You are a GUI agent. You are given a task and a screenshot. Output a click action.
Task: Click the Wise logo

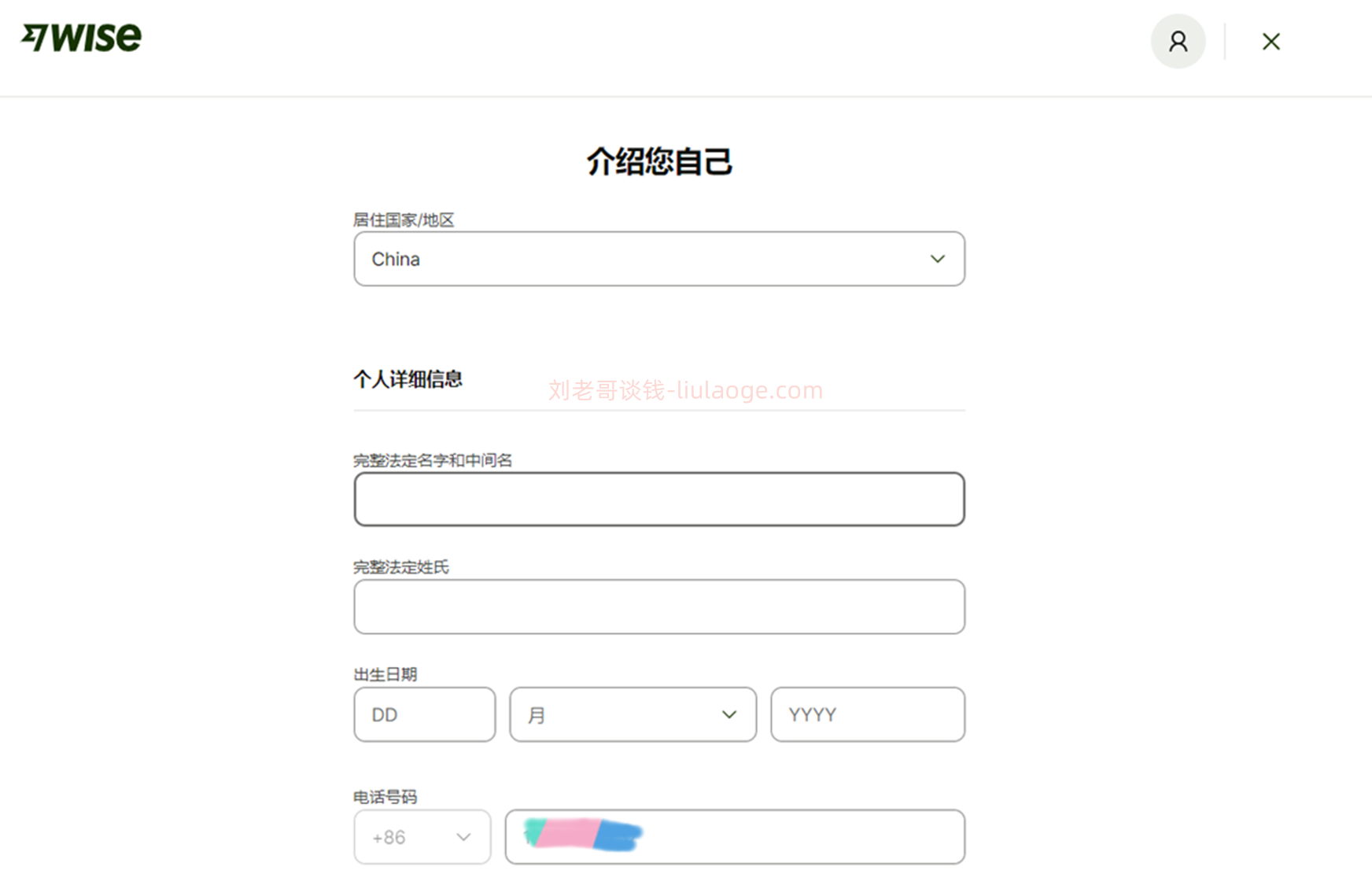coord(81,37)
